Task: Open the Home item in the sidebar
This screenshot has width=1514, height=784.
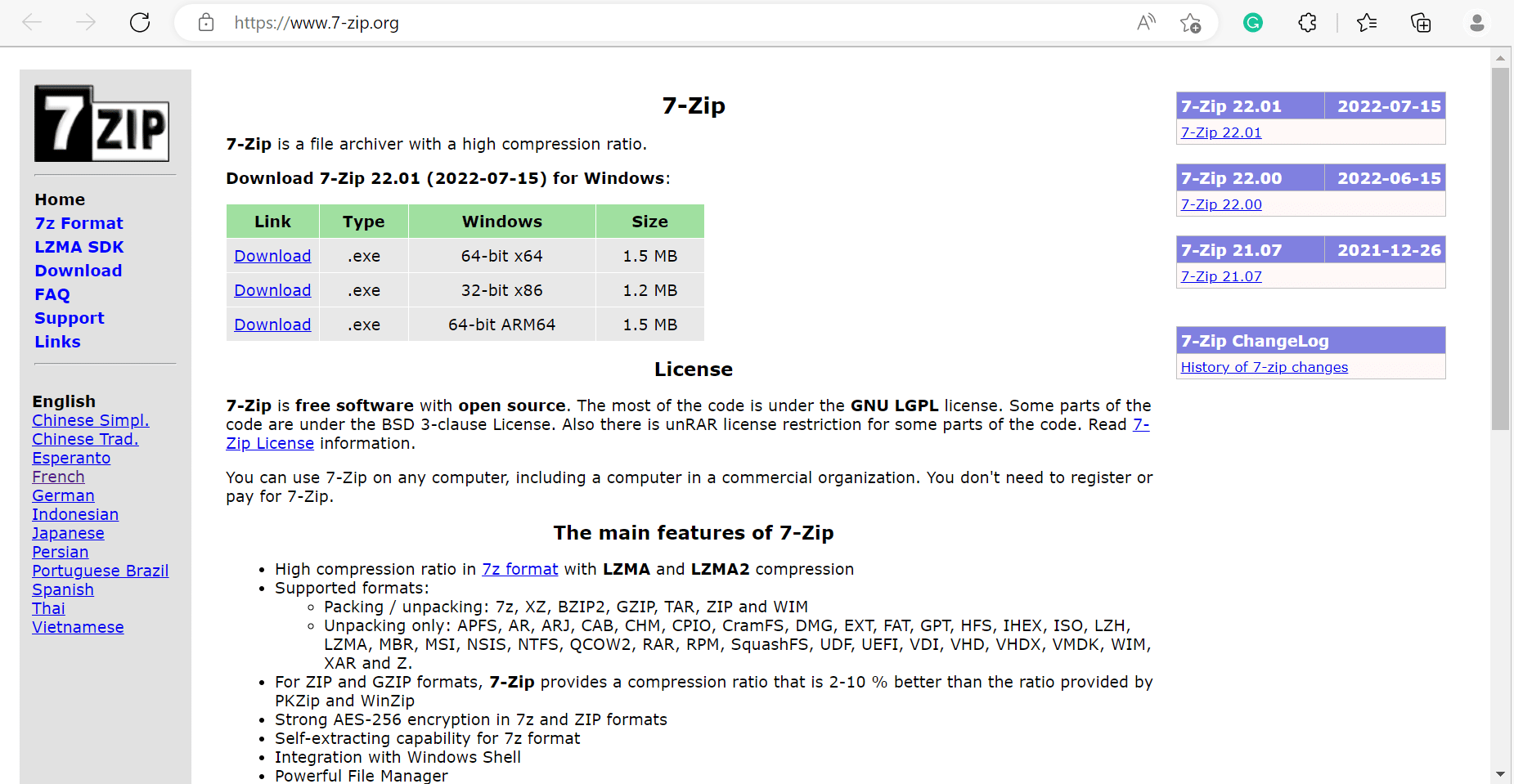Action: coord(60,199)
